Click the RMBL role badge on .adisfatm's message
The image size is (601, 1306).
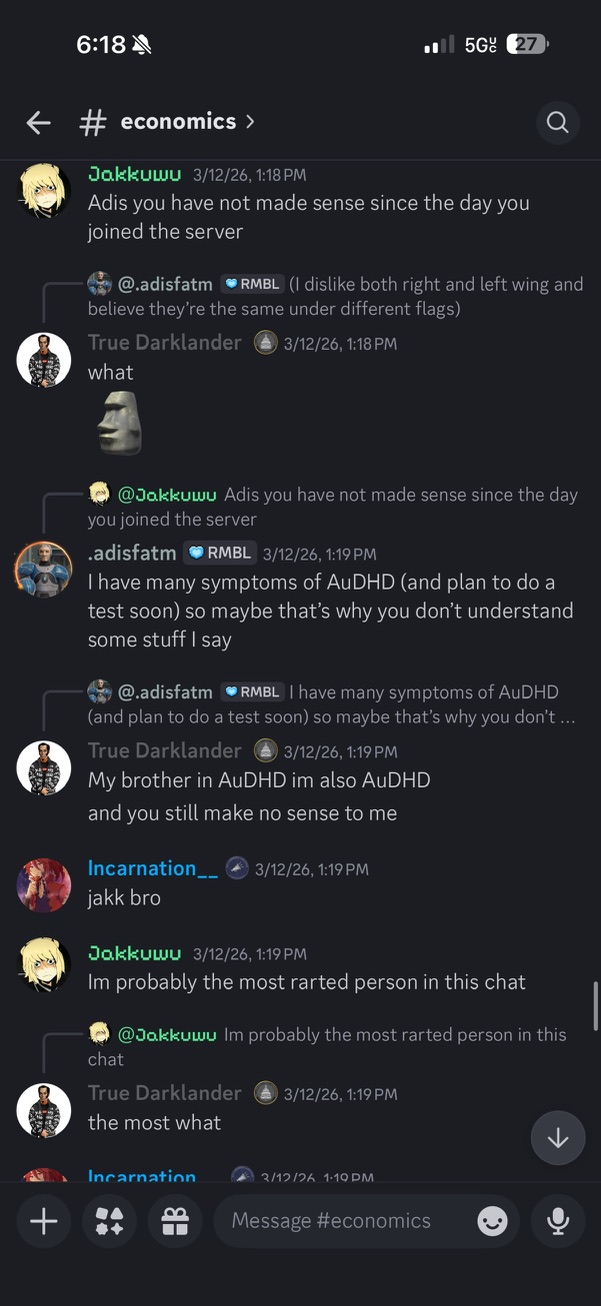(219, 552)
